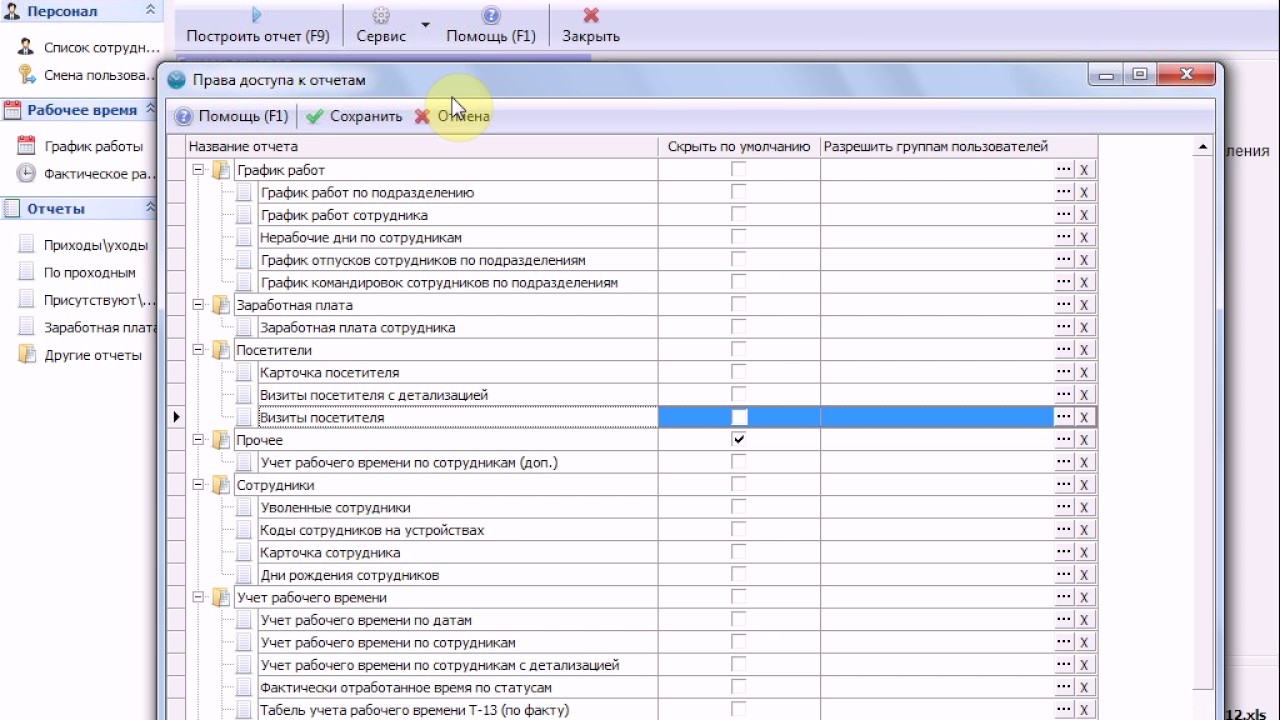Open Фактическое рабочее время sidebar item

click(87, 174)
